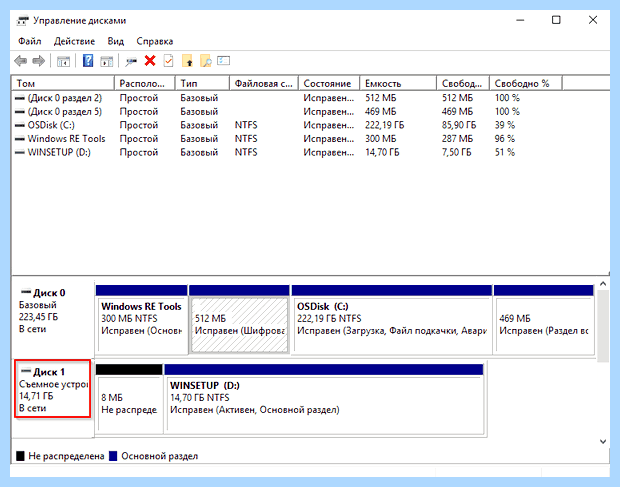
Task: Open the blue Help question-mark icon
Action: click(x=88, y=61)
